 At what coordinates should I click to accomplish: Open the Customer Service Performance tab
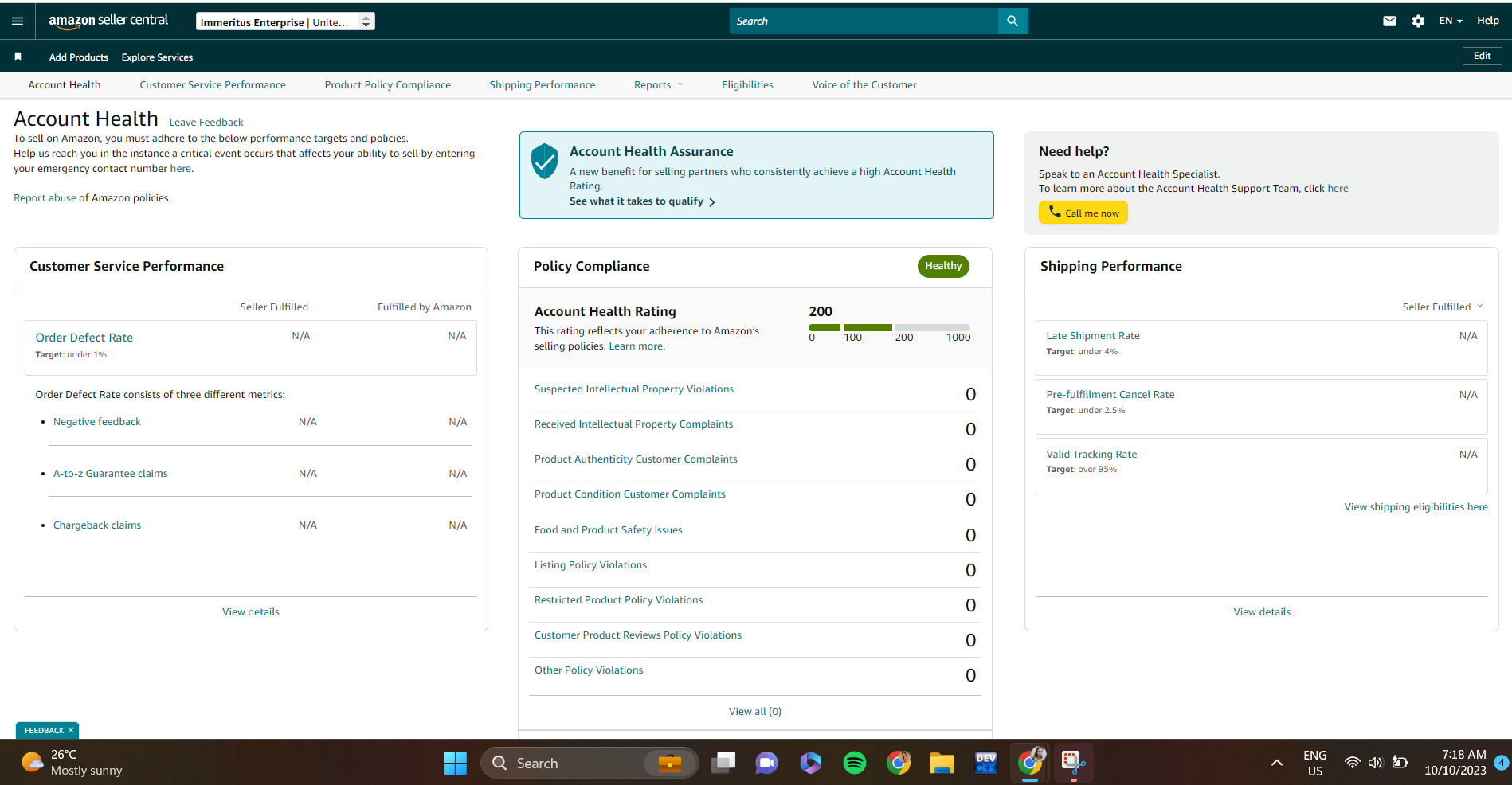pos(213,85)
